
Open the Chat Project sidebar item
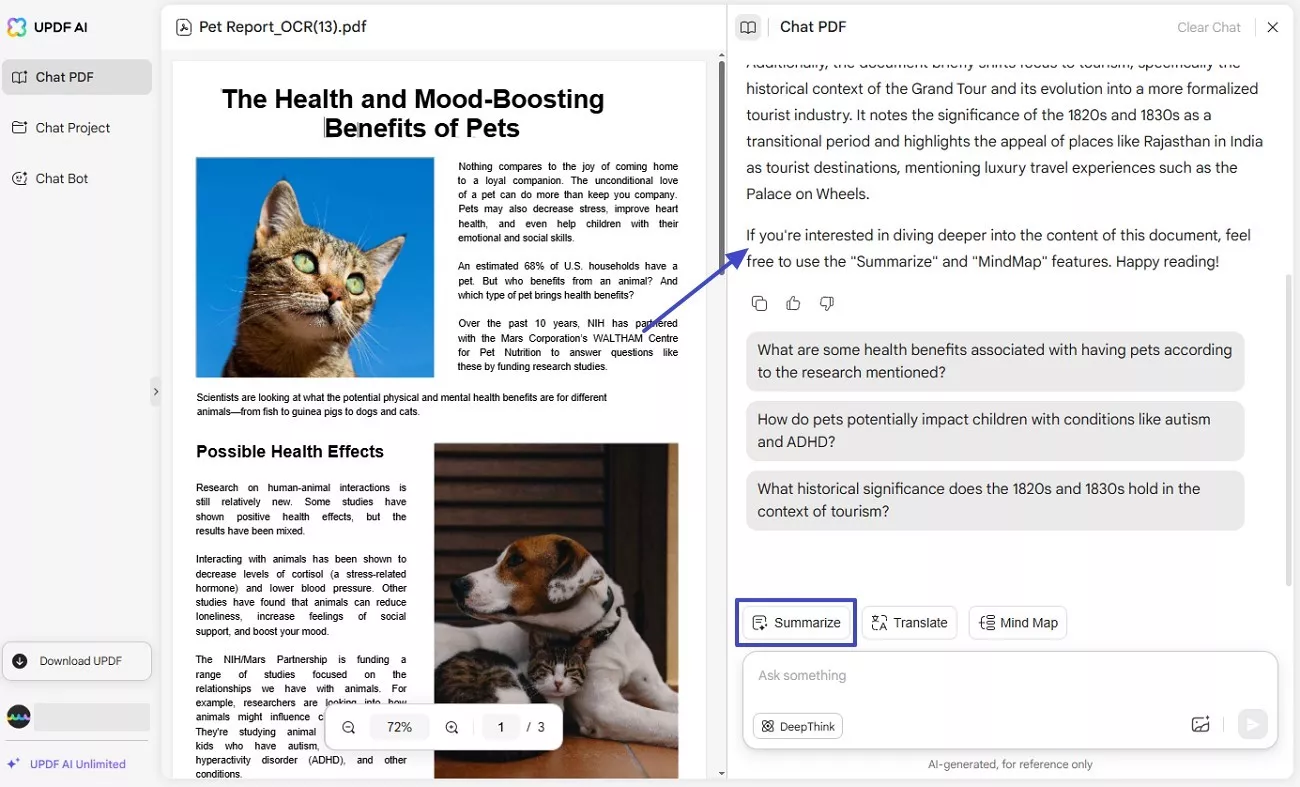click(77, 128)
